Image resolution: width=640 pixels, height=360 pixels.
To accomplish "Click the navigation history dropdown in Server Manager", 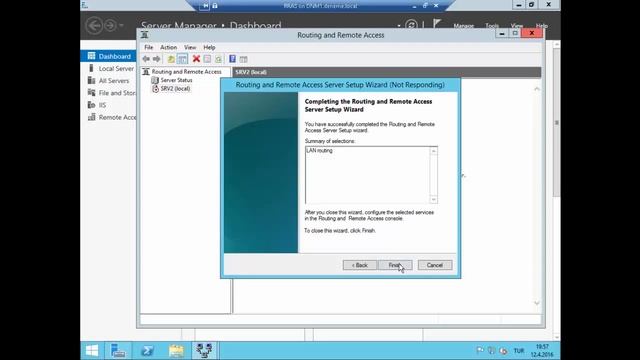I will 122,25.
